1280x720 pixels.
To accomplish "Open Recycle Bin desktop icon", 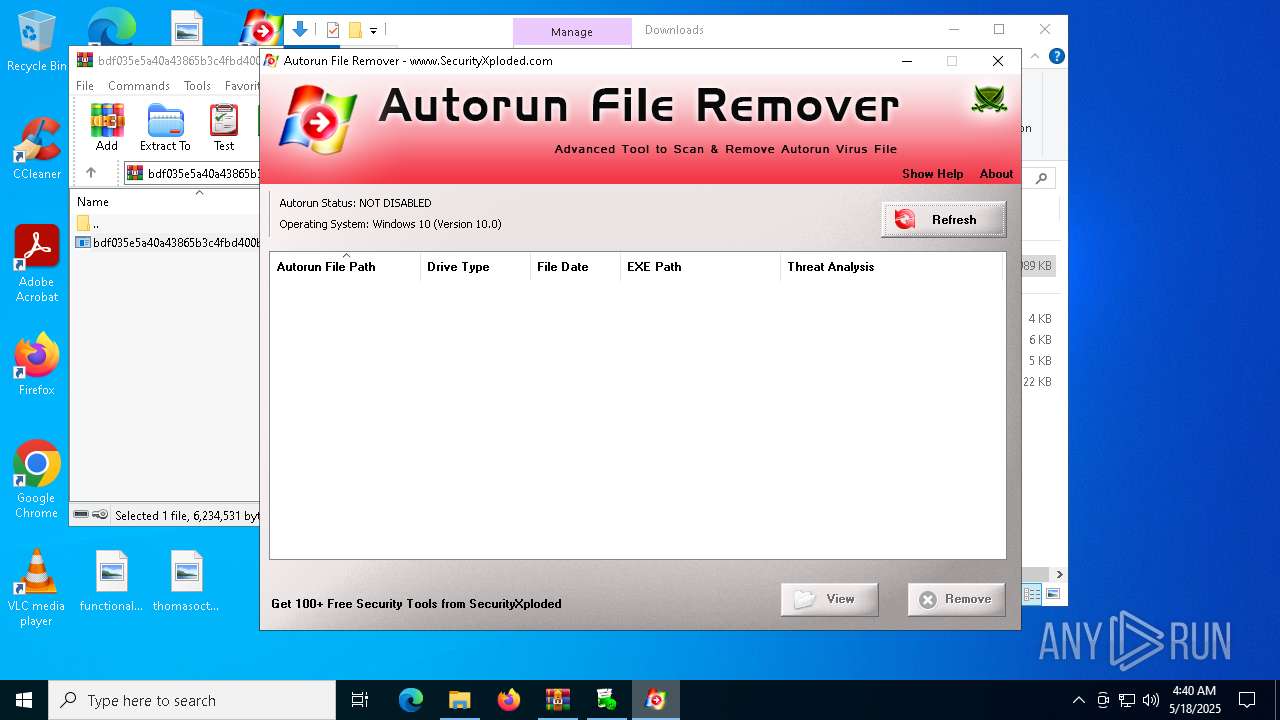I will click(37, 42).
